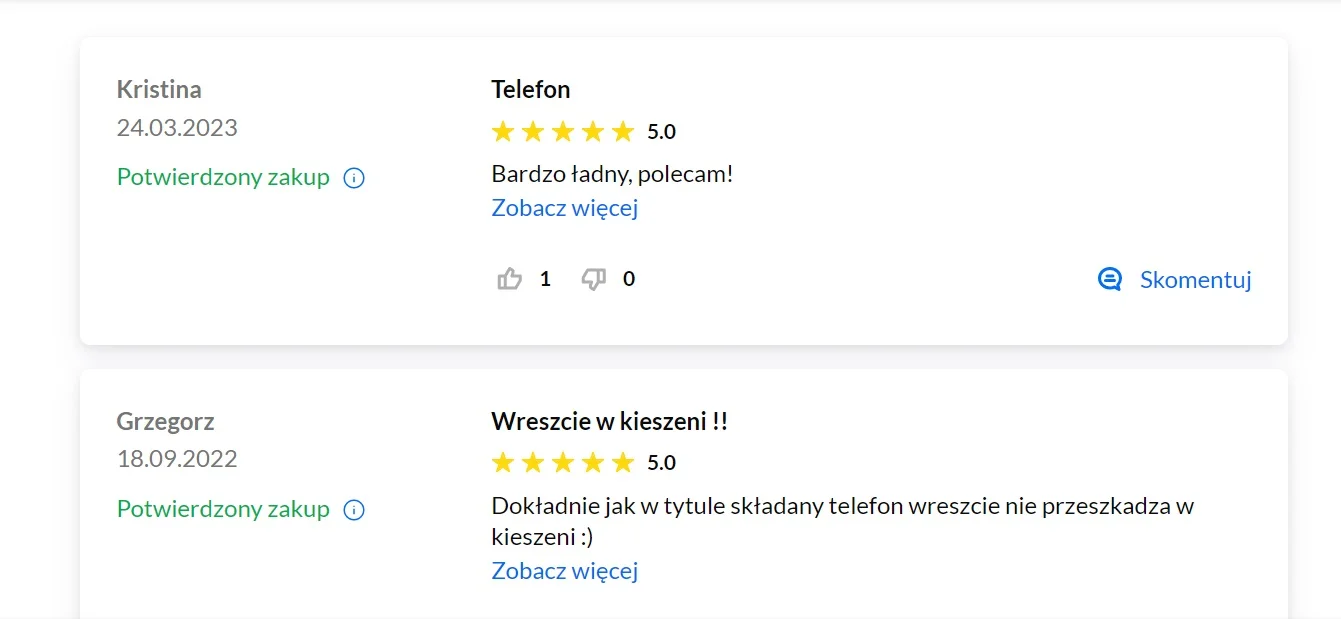
Task: Click the review title Wreszcie w kieszeni !!
Action: pos(610,422)
